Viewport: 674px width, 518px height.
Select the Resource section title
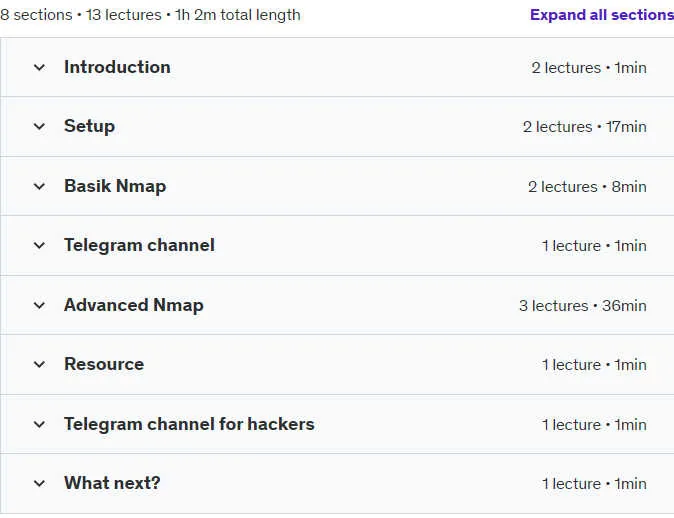pos(104,364)
